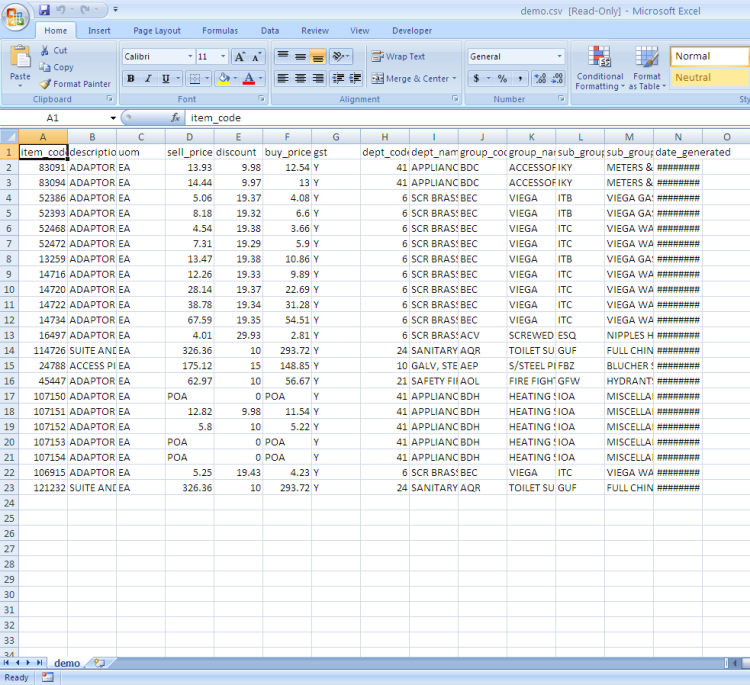Decrease the cell indent
The image size is (750, 685).
338,78
